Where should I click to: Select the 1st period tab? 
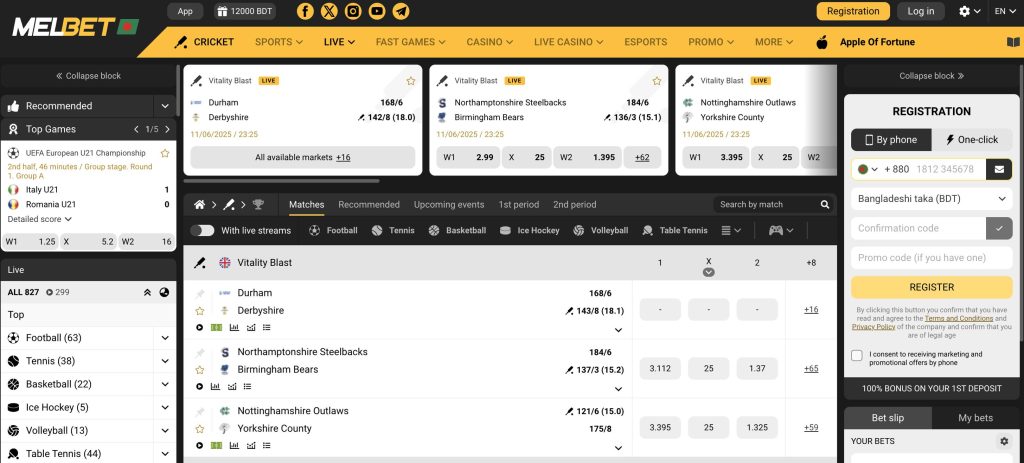[x=519, y=204]
